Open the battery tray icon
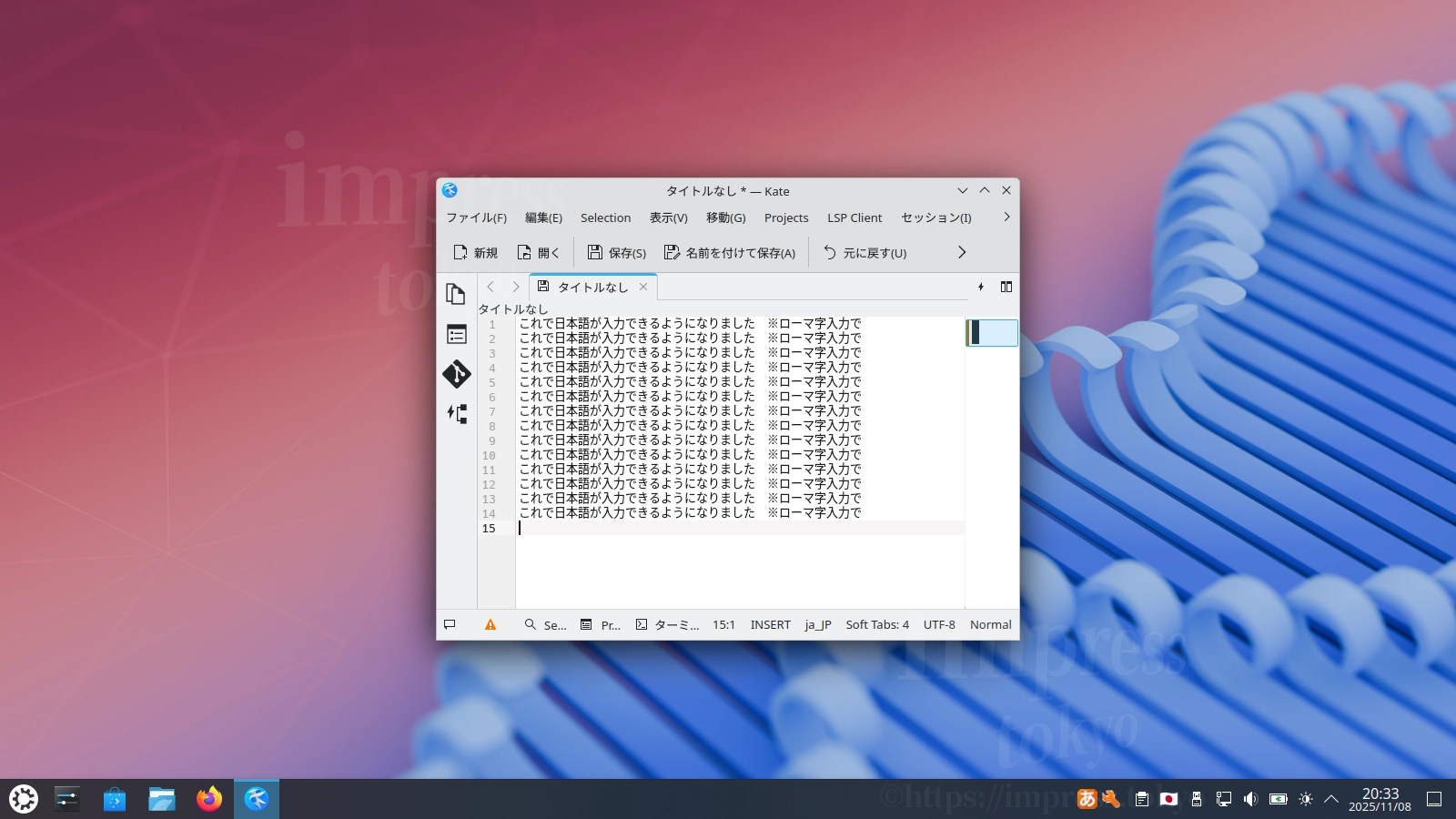1456x819 pixels. 1279,799
